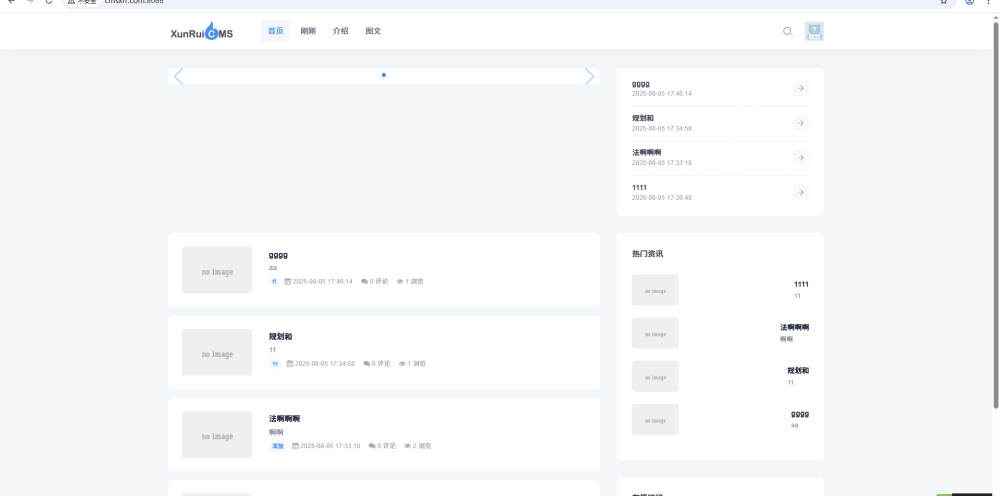Screen dimensions: 1000x496
Task: Click the search magnifier icon
Action: (788, 31)
